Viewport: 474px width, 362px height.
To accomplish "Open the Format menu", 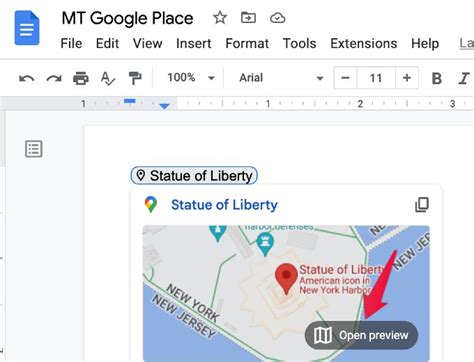I will coord(247,43).
